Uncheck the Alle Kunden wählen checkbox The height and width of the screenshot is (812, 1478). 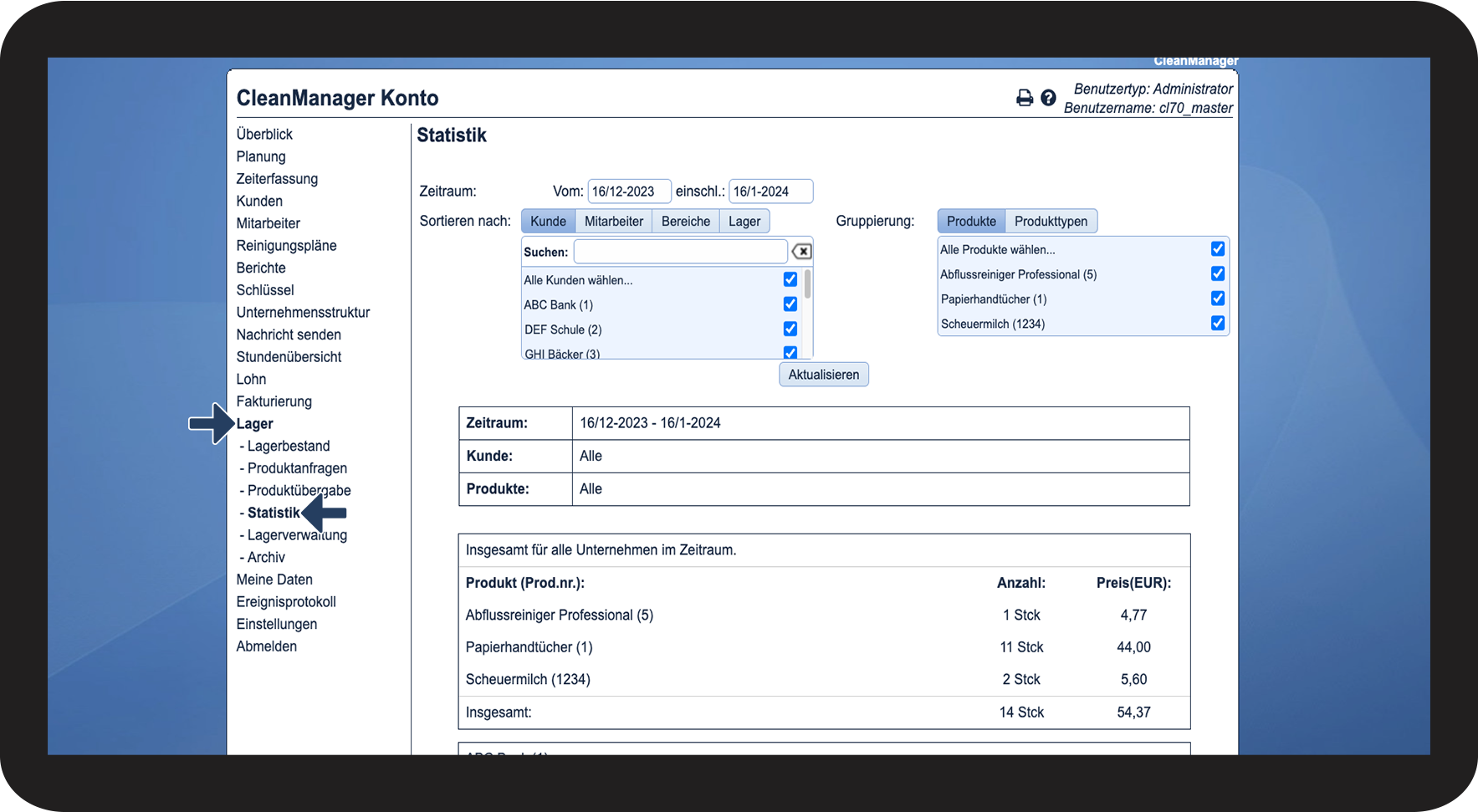pos(790,279)
